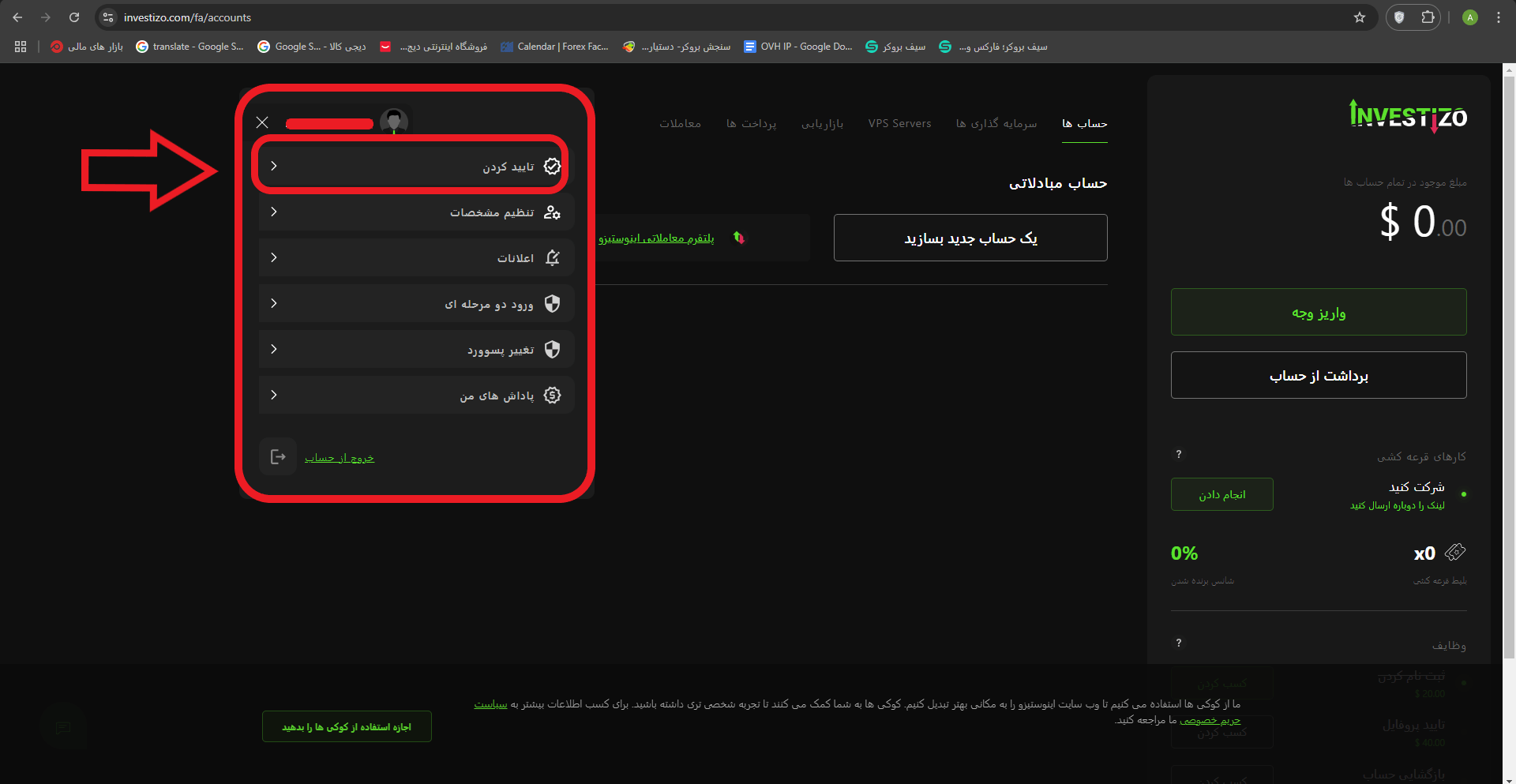
Task: Switch to the معاملات tab
Action: click(x=680, y=123)
